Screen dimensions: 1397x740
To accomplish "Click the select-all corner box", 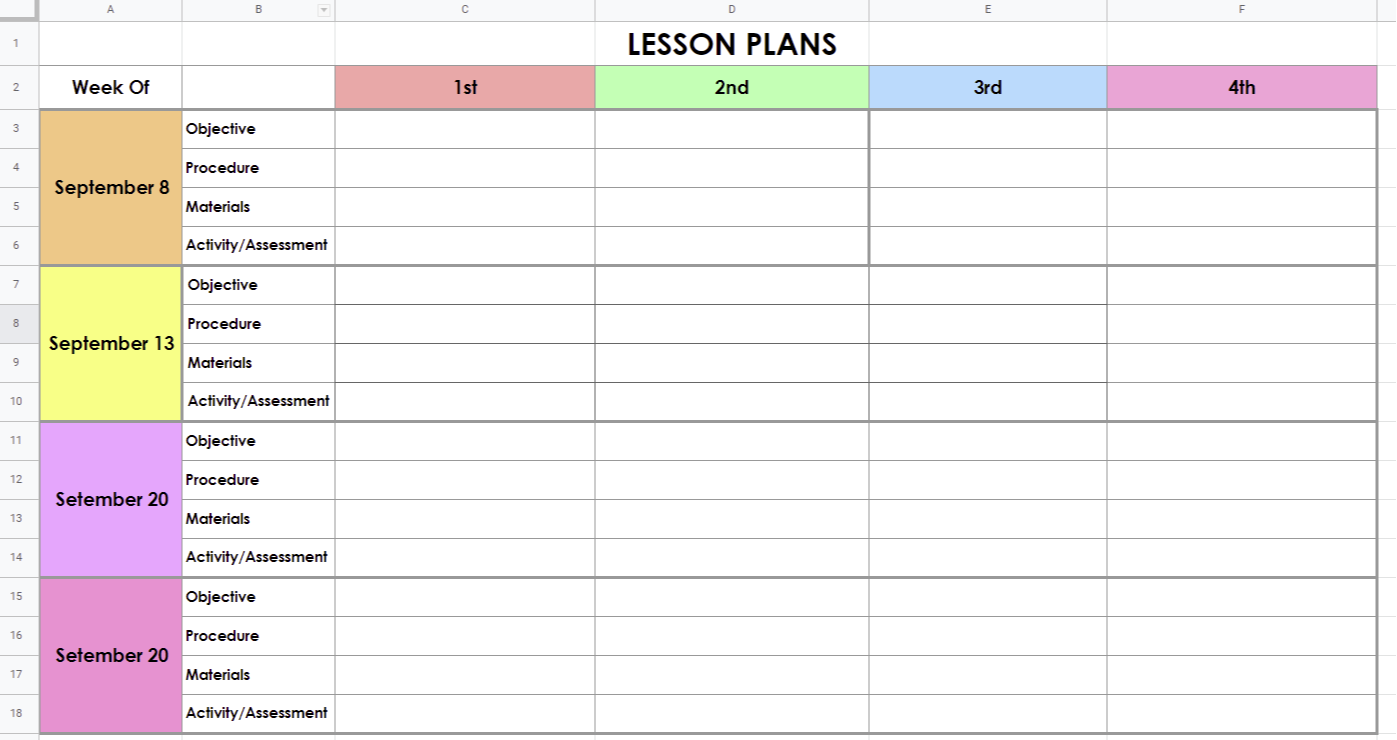I will [19, 10].
